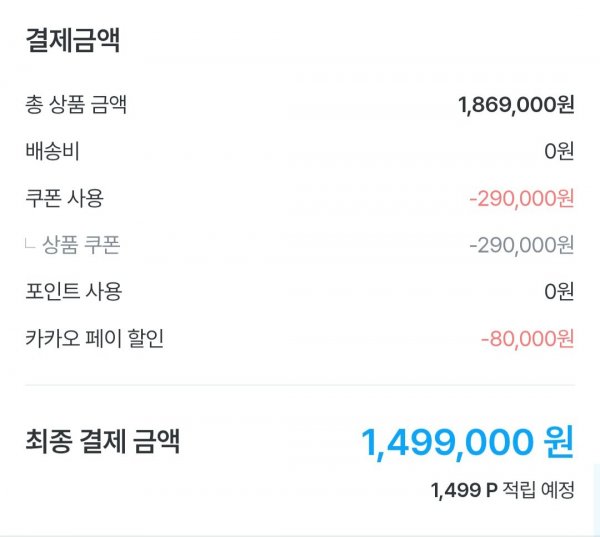The width and height of the screenshot is (600, 537).
Task: Select the 포인트 사용 label
Action: 73,292
